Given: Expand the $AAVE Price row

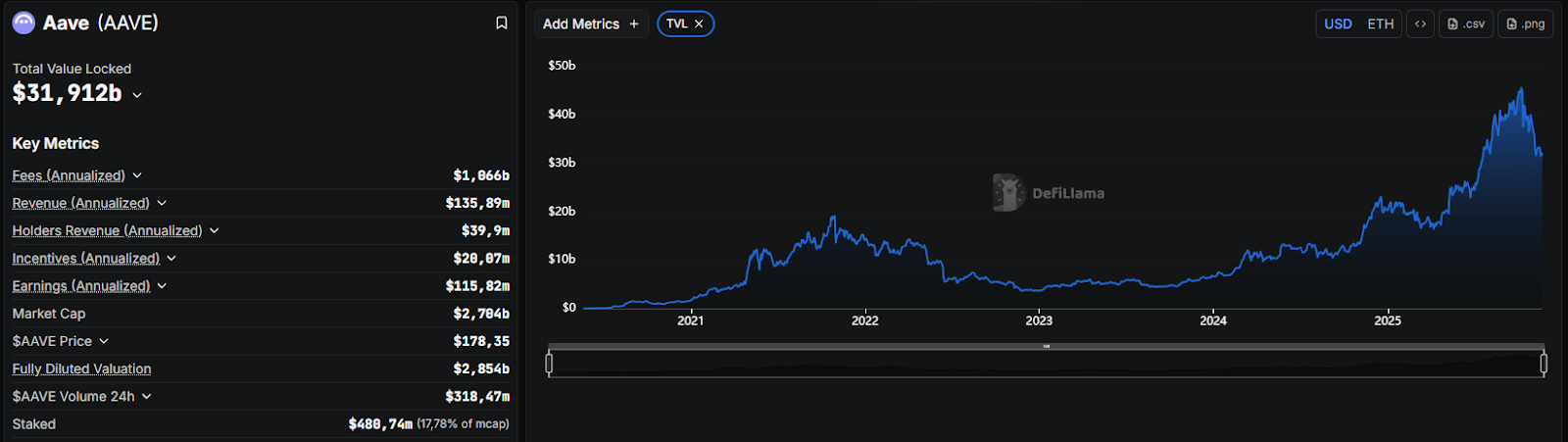Looking at the screenshot, I should (x=104, y=341).
